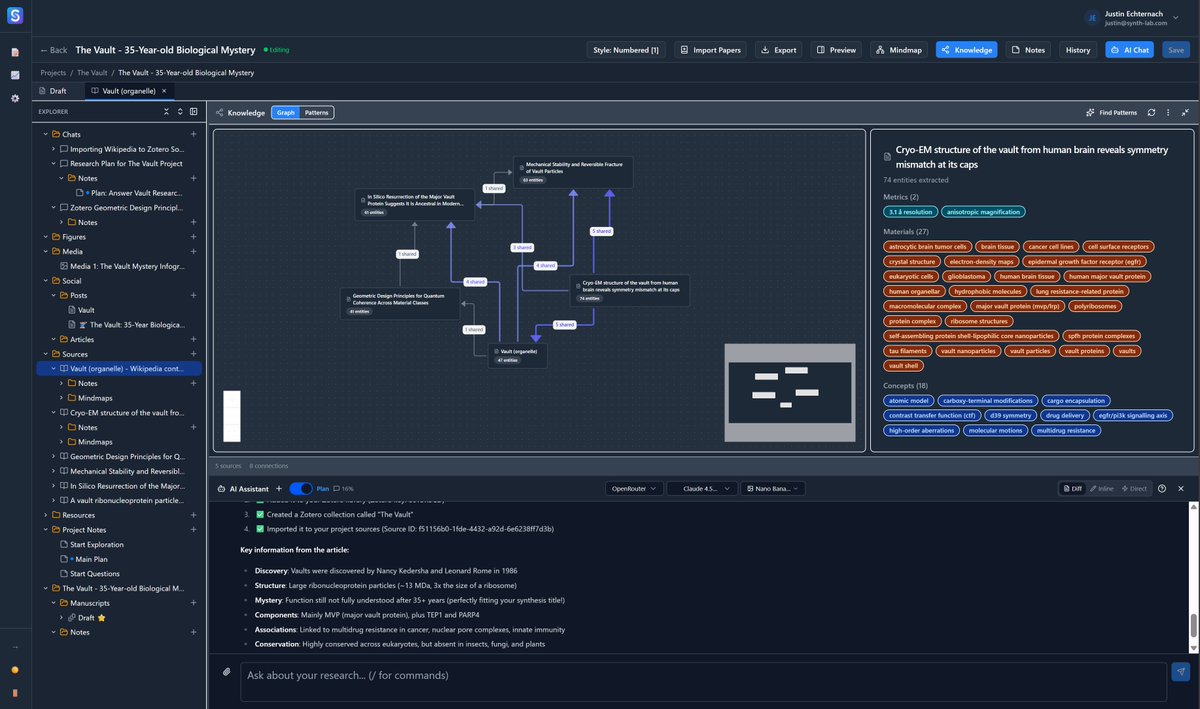Viewport: 1200px width, 709px height.
Task: Expand Geometric Design Principles source
Action: (54, 456)
